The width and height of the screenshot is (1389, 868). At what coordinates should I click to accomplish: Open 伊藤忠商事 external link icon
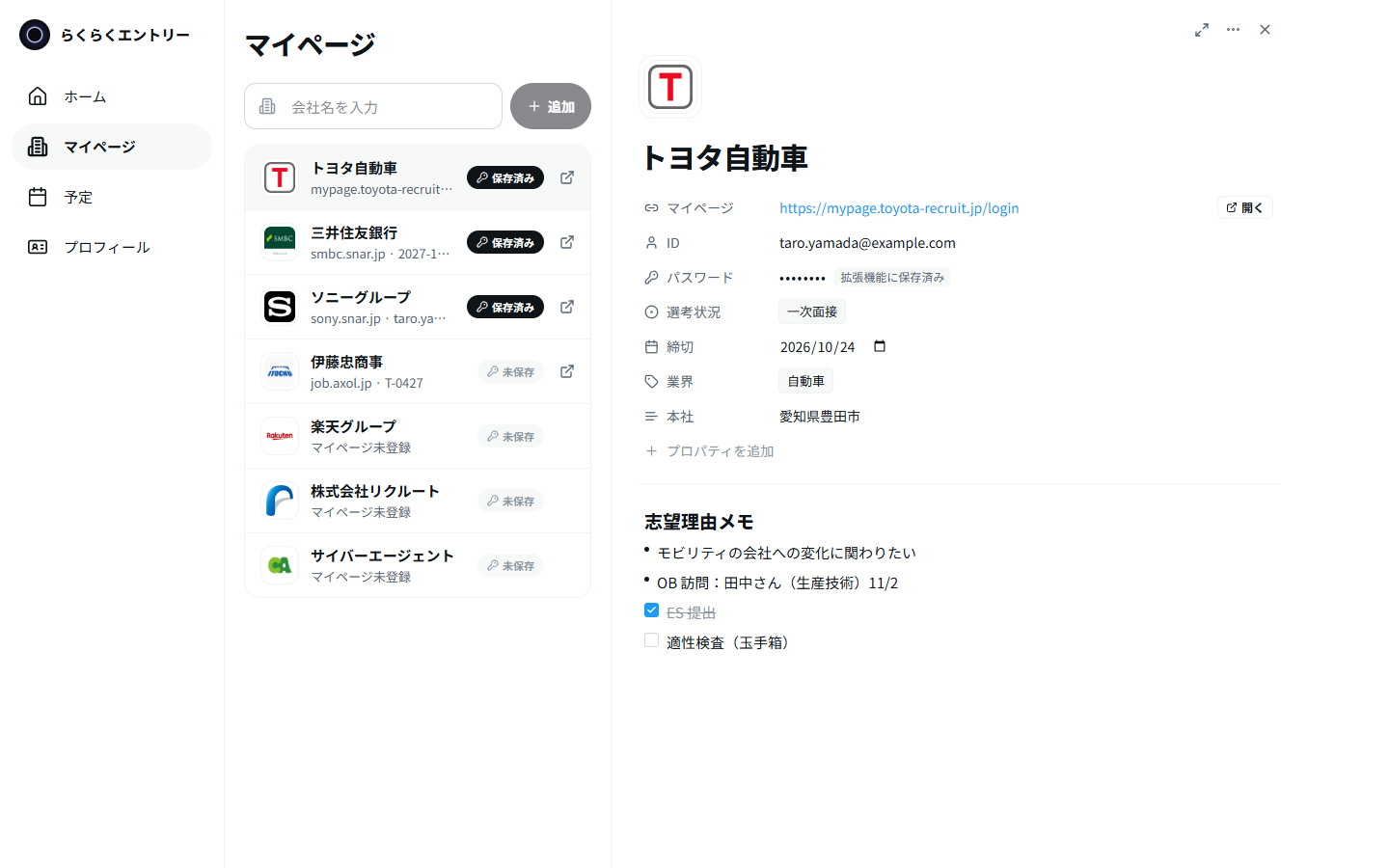[567, 371]
